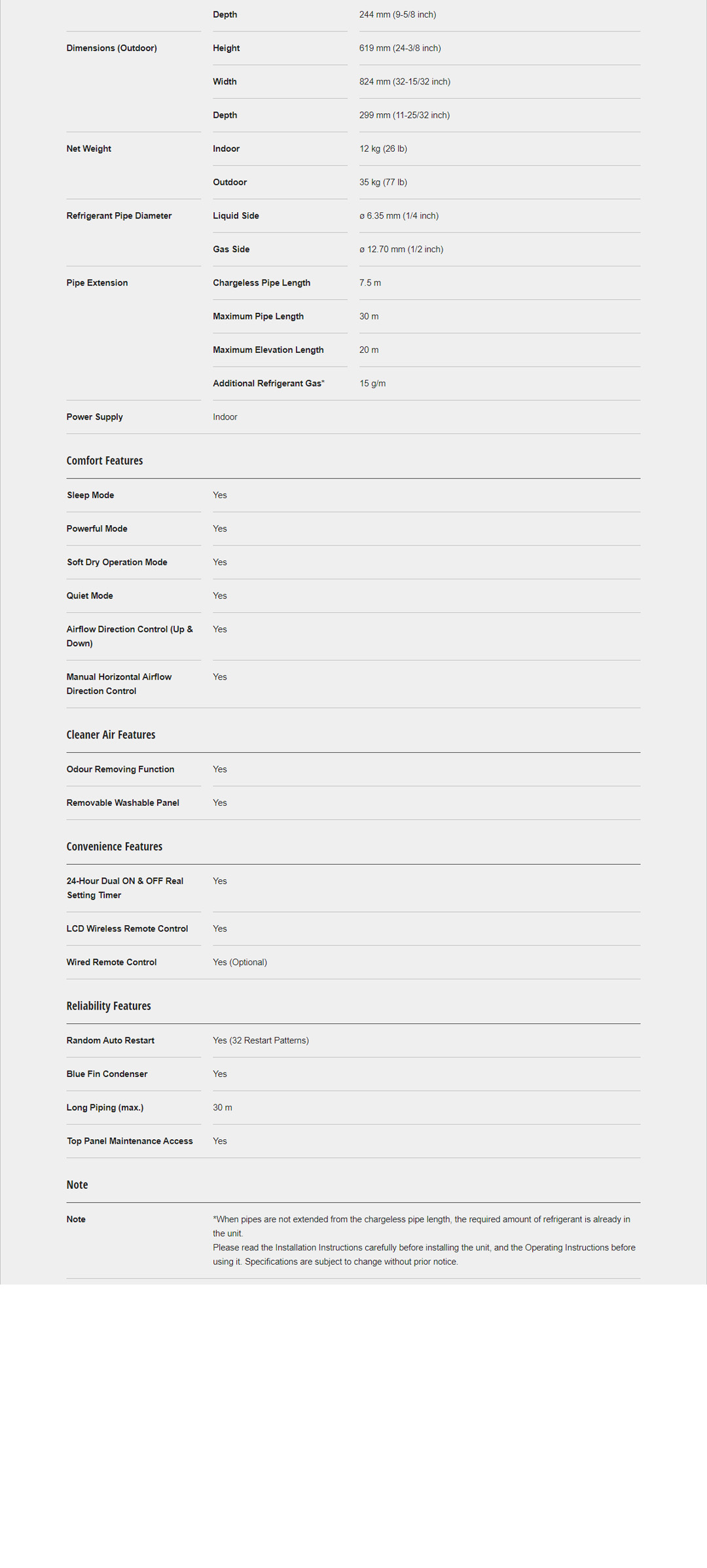Select the Reliability Features heading
707x1568 pixels.
(109, 1006)
